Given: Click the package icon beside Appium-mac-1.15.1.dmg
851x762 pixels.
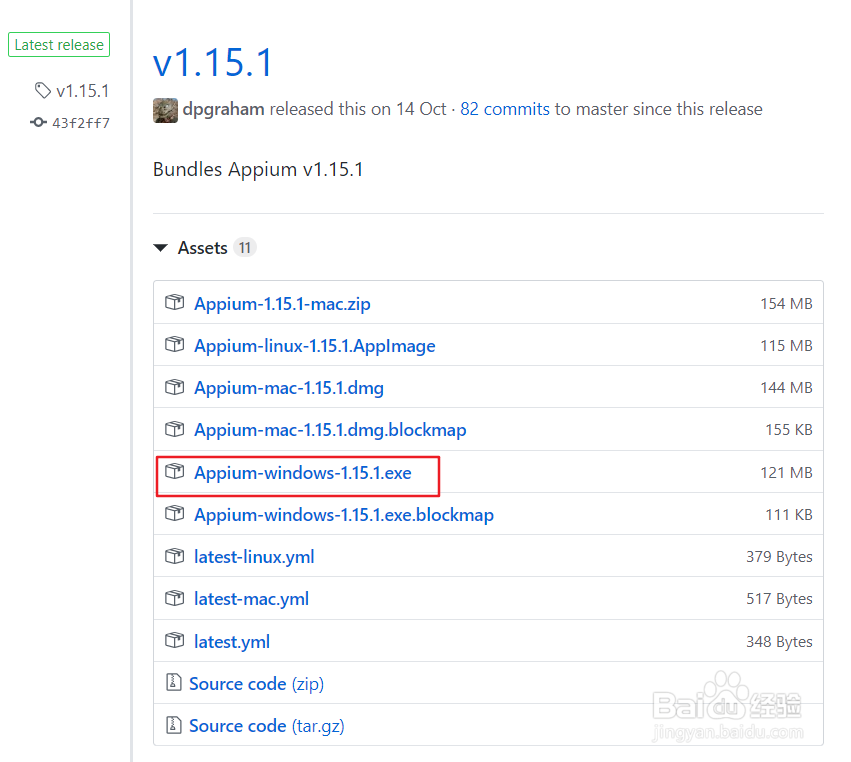Looking at the screenshot, I should (174, 386).
